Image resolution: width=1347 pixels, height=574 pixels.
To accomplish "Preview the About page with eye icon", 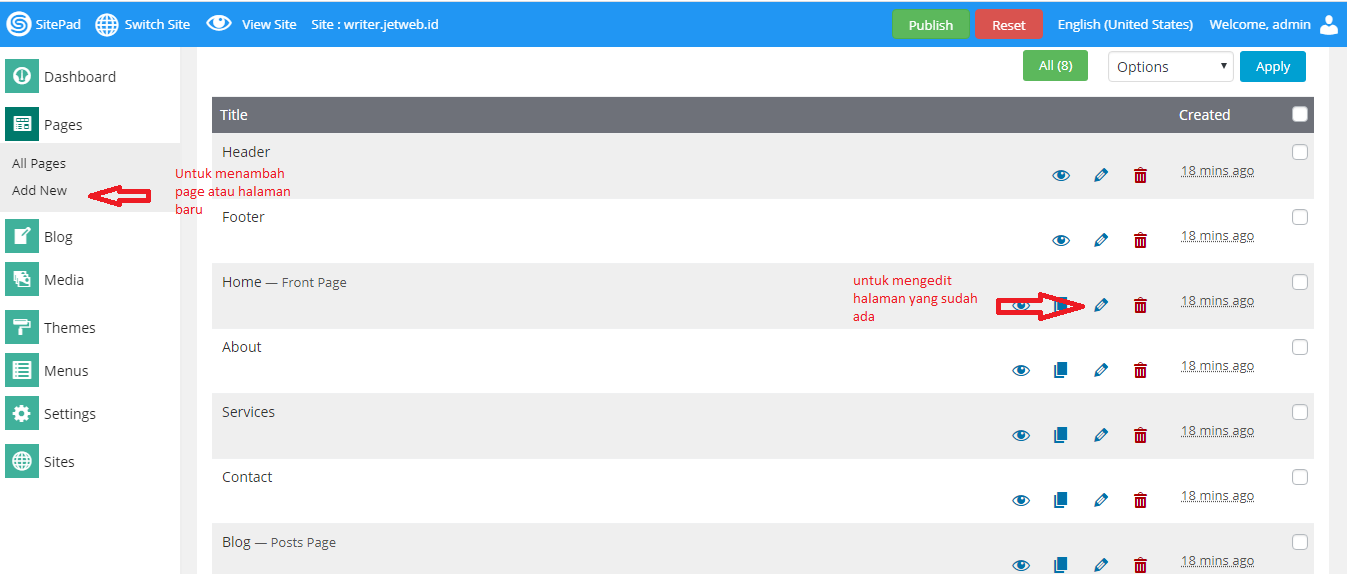I will (1021, 370).
